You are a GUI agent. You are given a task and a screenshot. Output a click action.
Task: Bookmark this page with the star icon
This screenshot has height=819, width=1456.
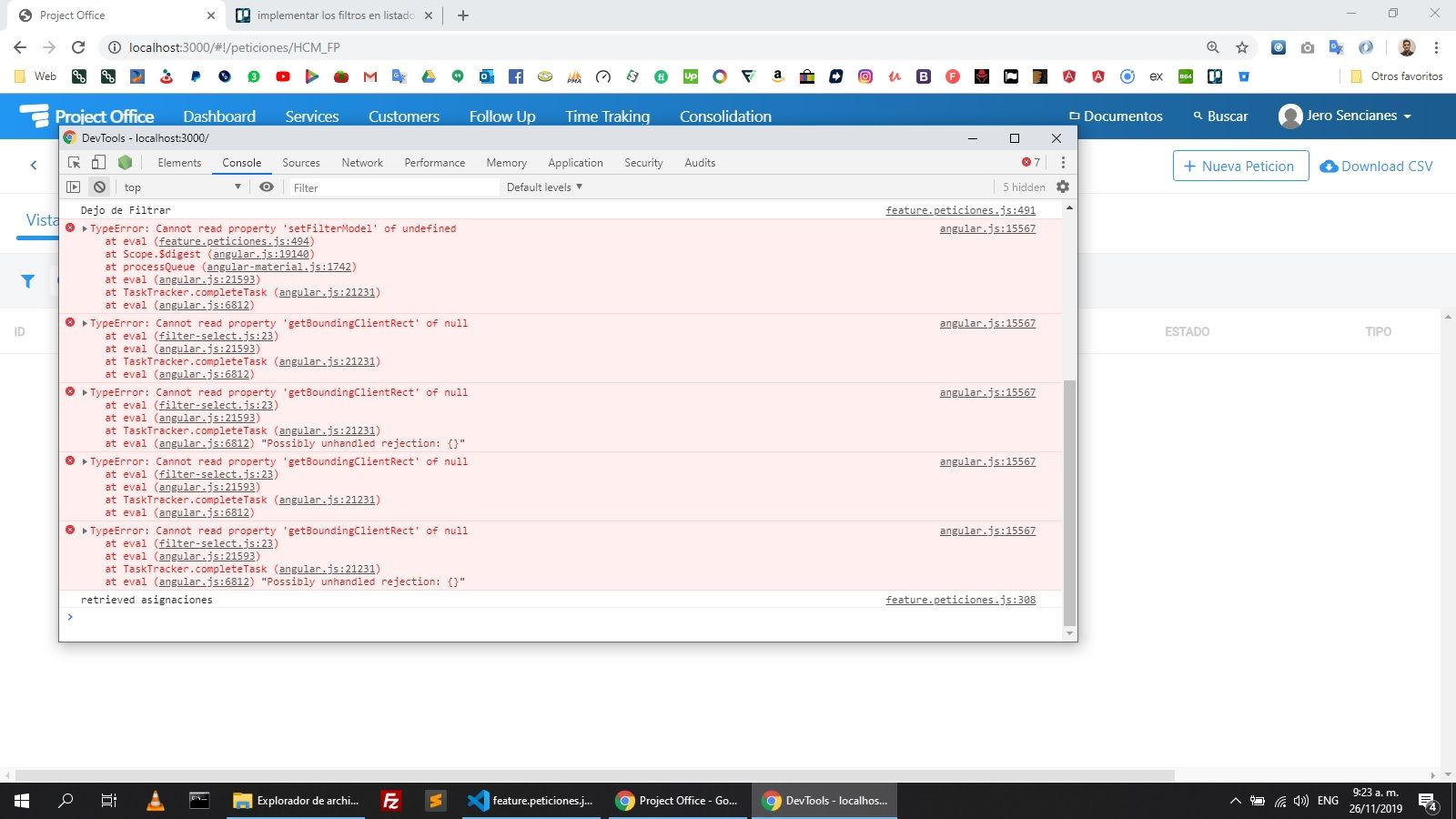pyautogui.click(x=1242, y=47)
